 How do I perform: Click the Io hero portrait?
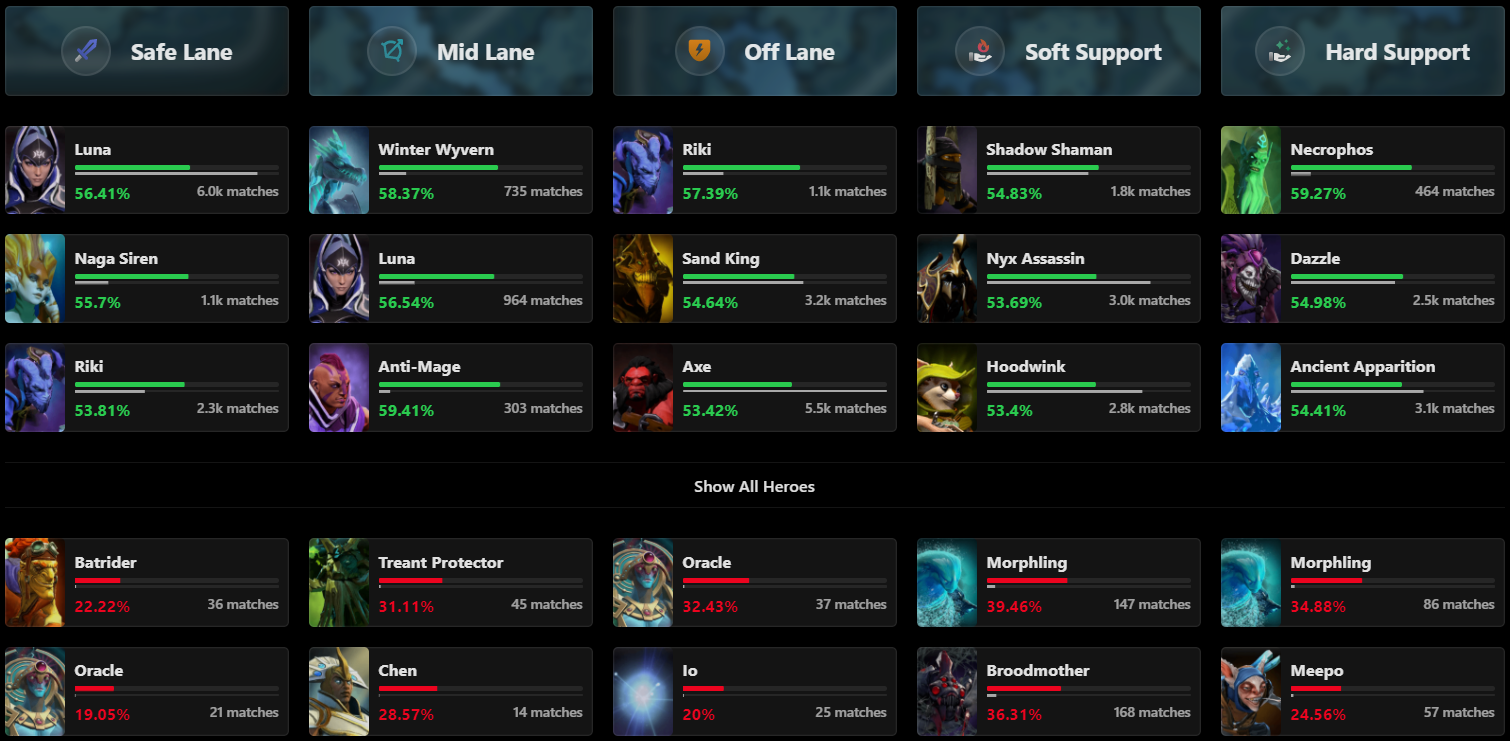coord(643,691)
